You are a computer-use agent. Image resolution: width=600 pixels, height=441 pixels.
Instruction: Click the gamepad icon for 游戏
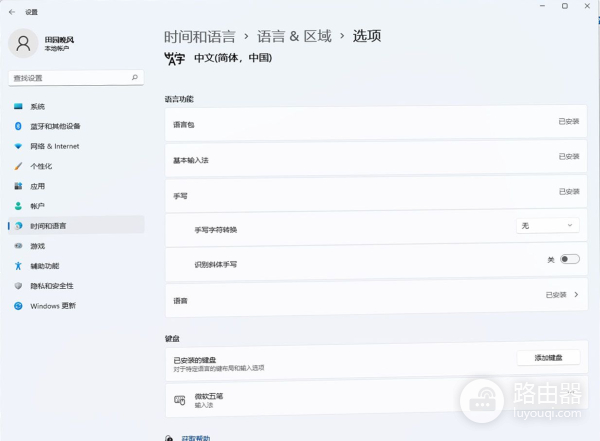coord(18,246)
